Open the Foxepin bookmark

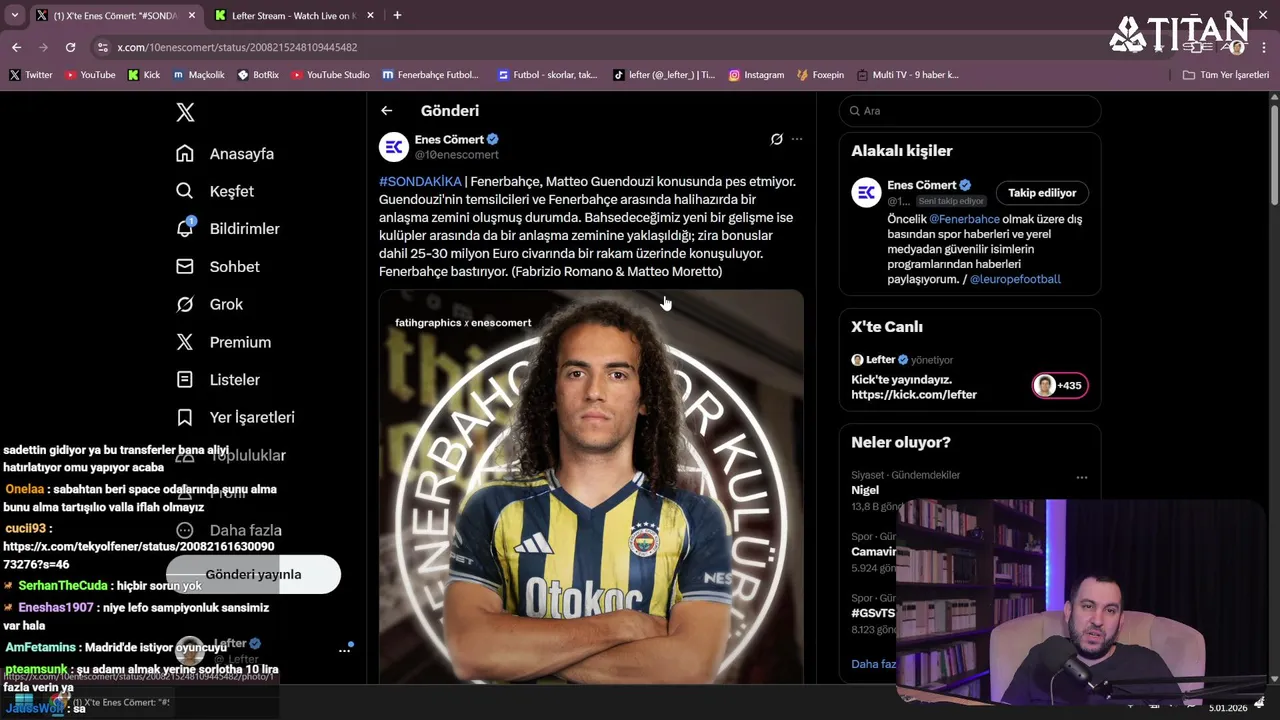820,75
